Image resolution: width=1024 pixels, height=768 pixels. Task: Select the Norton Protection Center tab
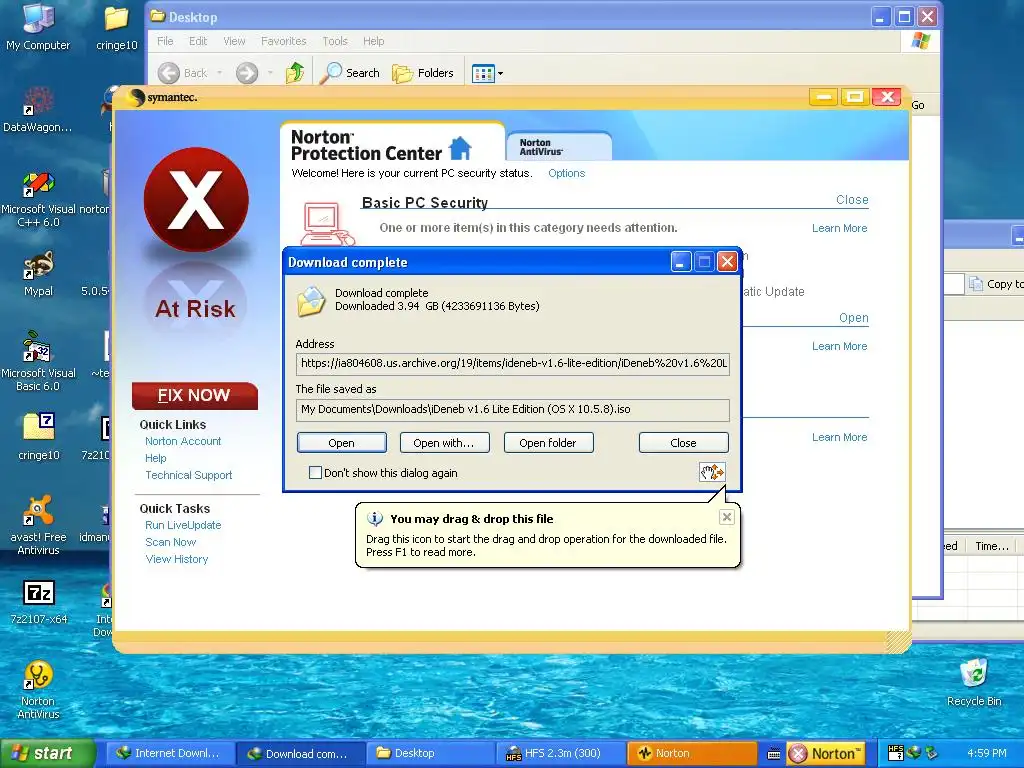(x=392, y=144)
